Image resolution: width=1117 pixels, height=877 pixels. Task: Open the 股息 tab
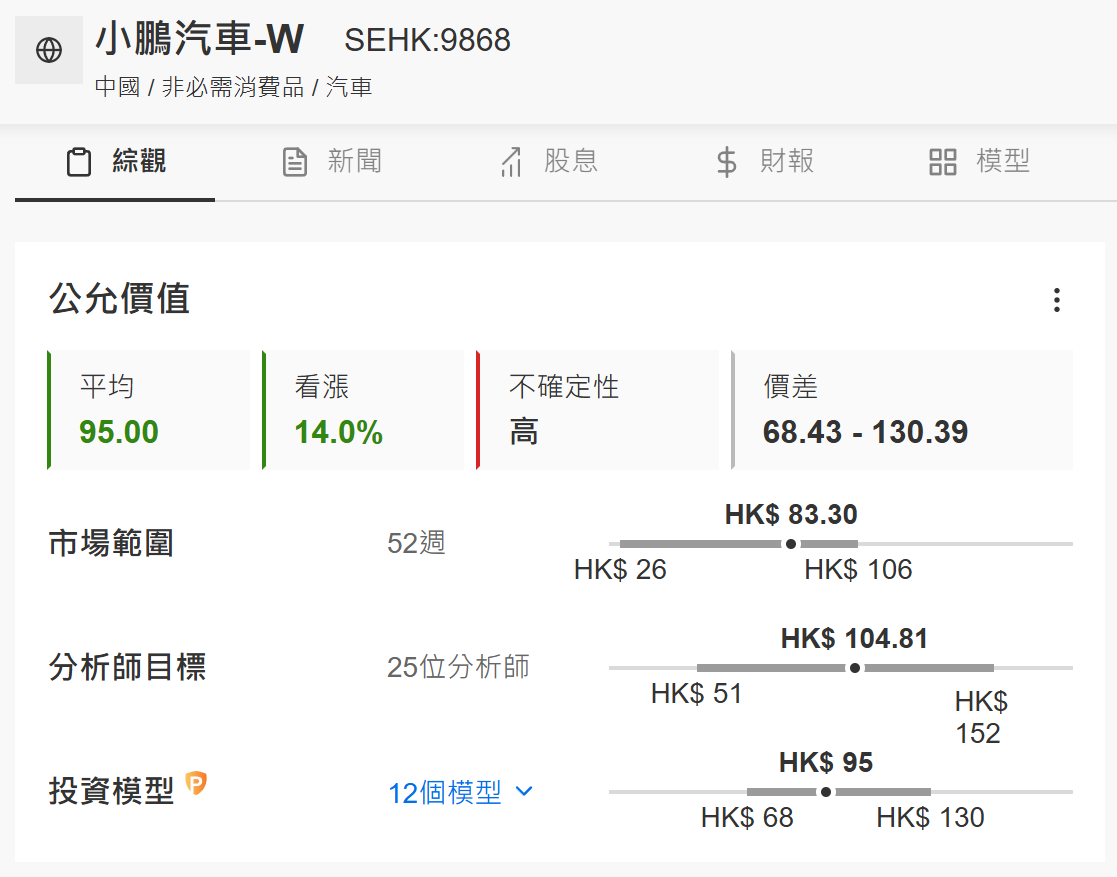point(548,162)
